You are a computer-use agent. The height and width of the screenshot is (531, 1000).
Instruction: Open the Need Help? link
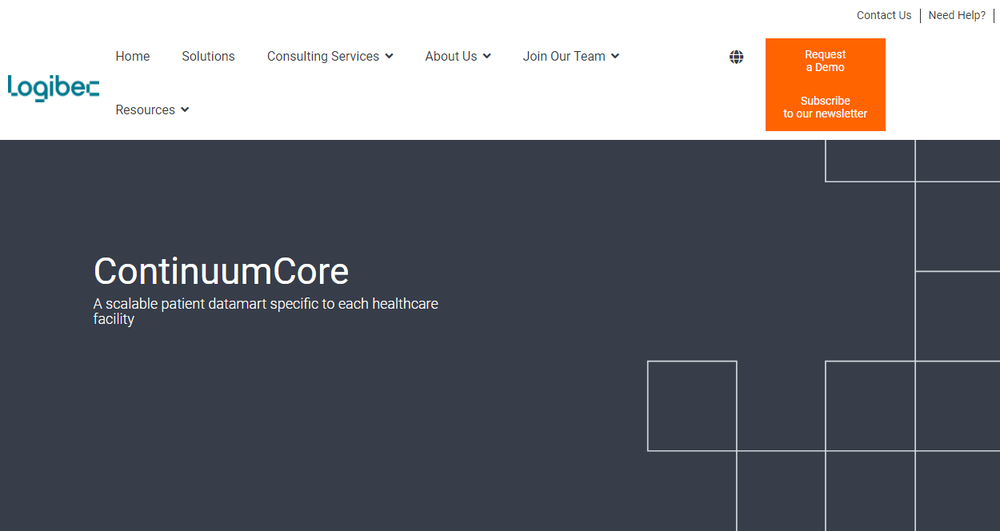(x=957, y=15)
